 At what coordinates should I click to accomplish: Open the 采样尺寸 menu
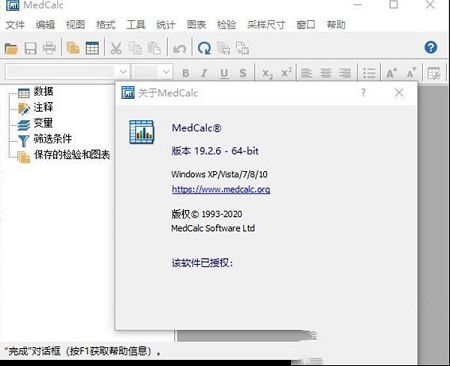(266, 25)
